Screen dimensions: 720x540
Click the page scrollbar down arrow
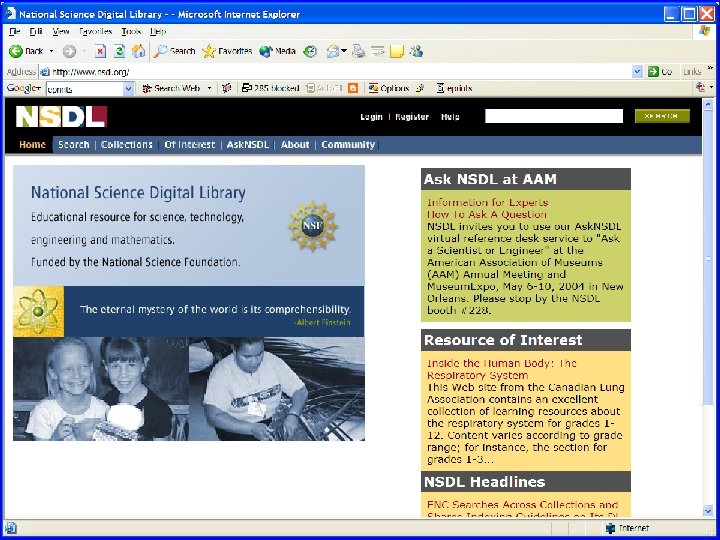pos(708,511)
